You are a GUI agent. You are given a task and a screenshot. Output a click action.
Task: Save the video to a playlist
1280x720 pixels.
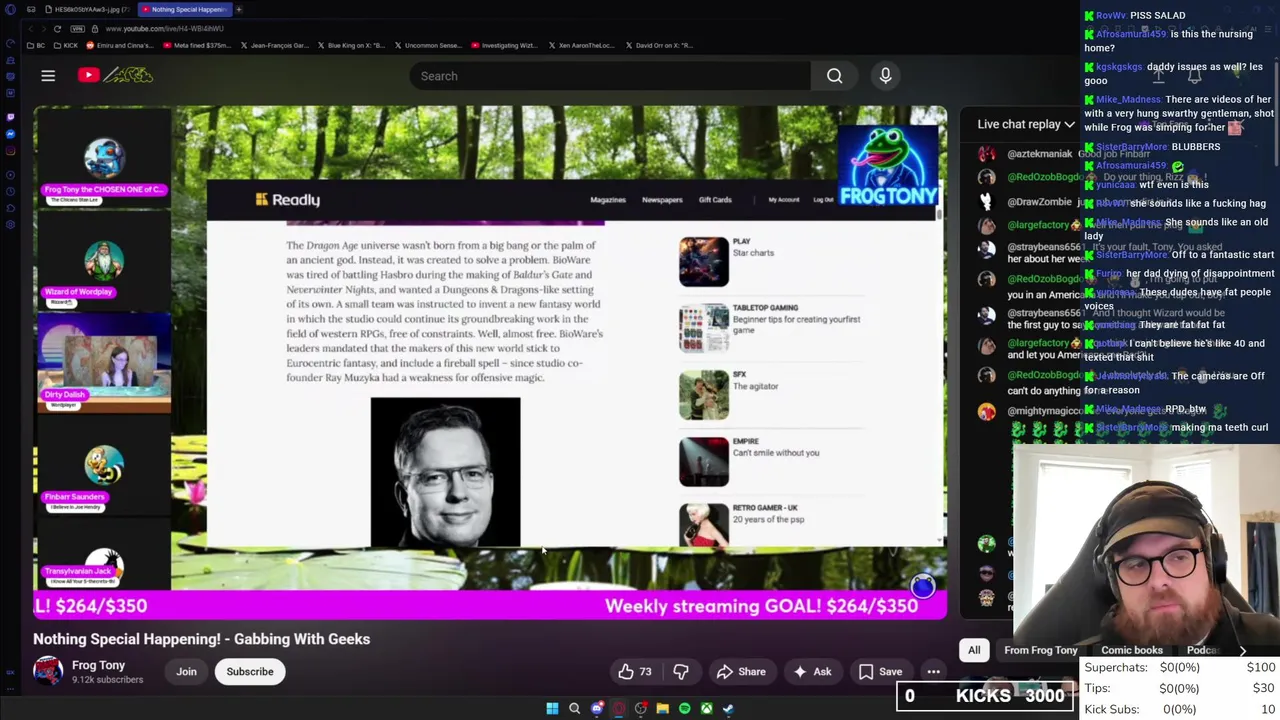881,672
